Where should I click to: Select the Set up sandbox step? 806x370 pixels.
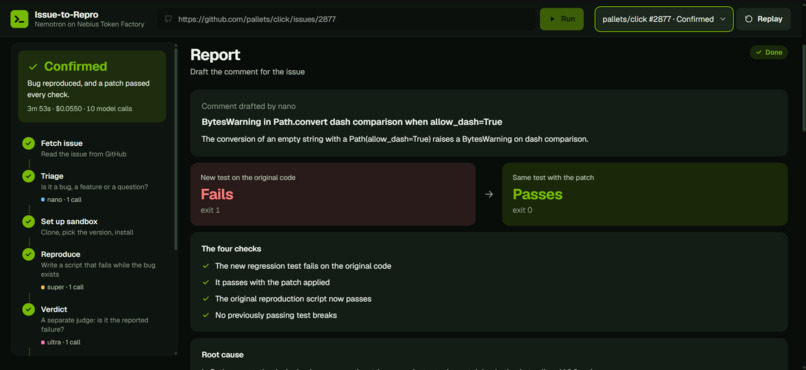[93, 227]
